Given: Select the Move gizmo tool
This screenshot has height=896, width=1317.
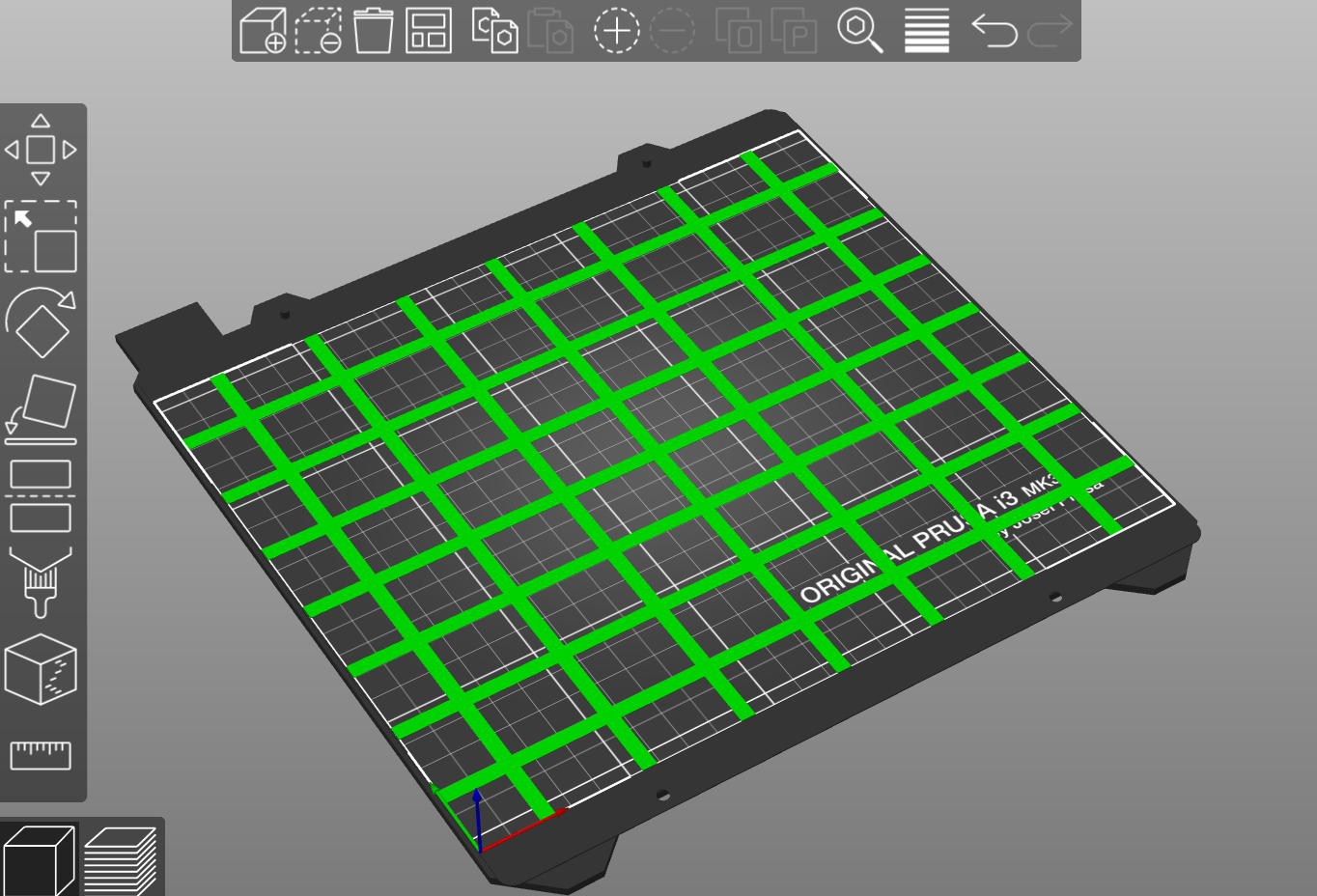Looking at the screenshot, I should [41, 150].
